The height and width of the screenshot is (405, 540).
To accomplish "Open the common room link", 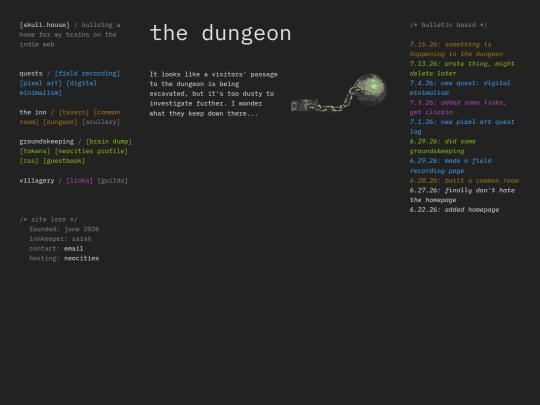I will 70,117.
